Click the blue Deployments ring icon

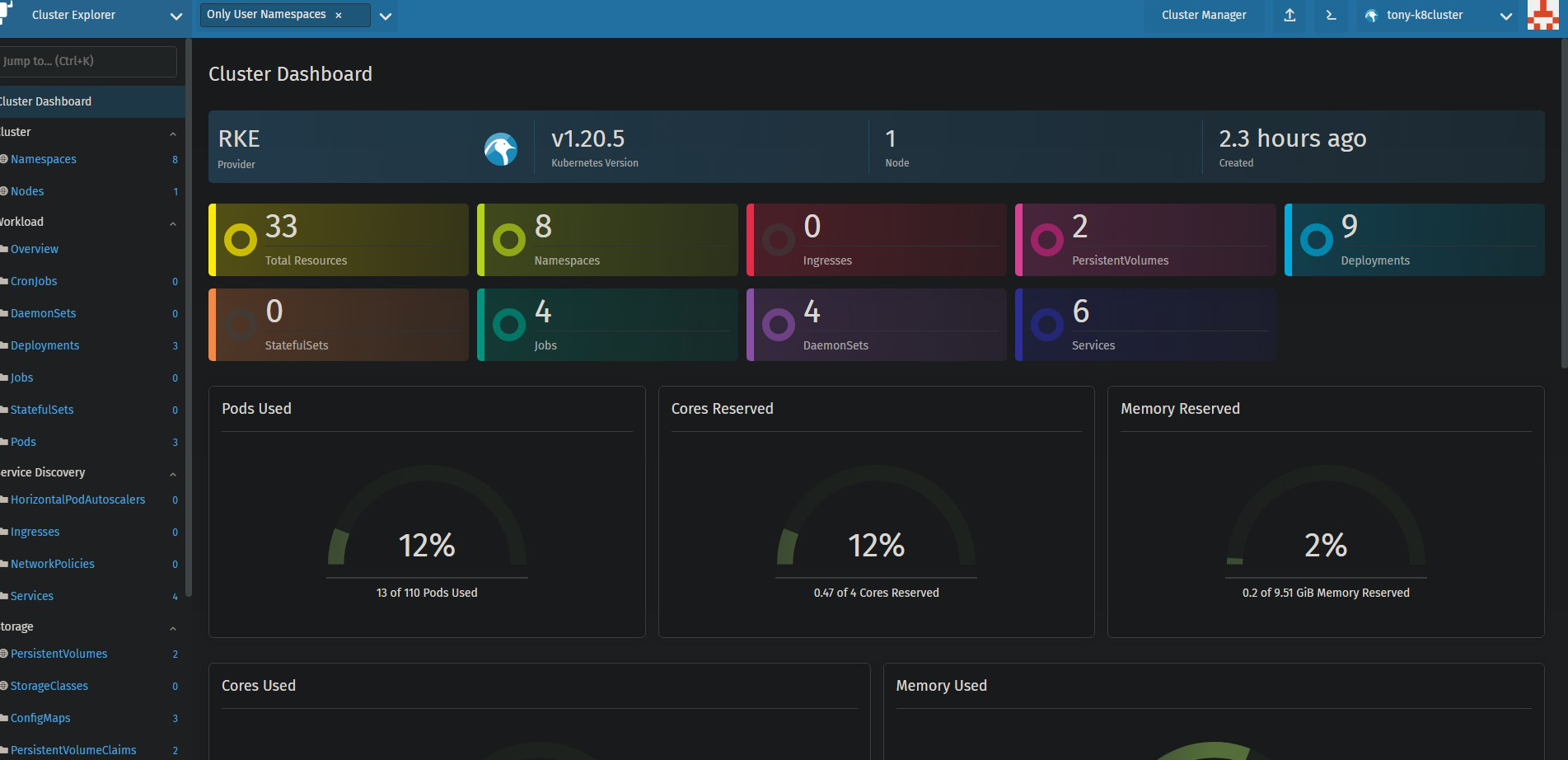click(1317, 240)
